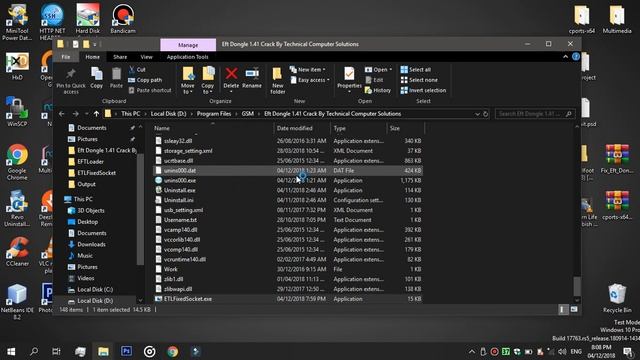This screenshot has height=360, width=640.
Task: Switch to the Share ribbon tab
Action: pyautogui.click(x=120, y=57)
